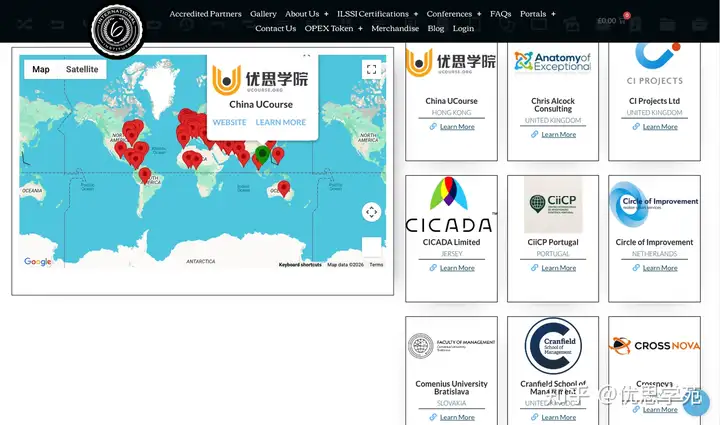This screenshot has width=720, height=425.
Task: Open the map camera controls button
Action: (371, 212)
